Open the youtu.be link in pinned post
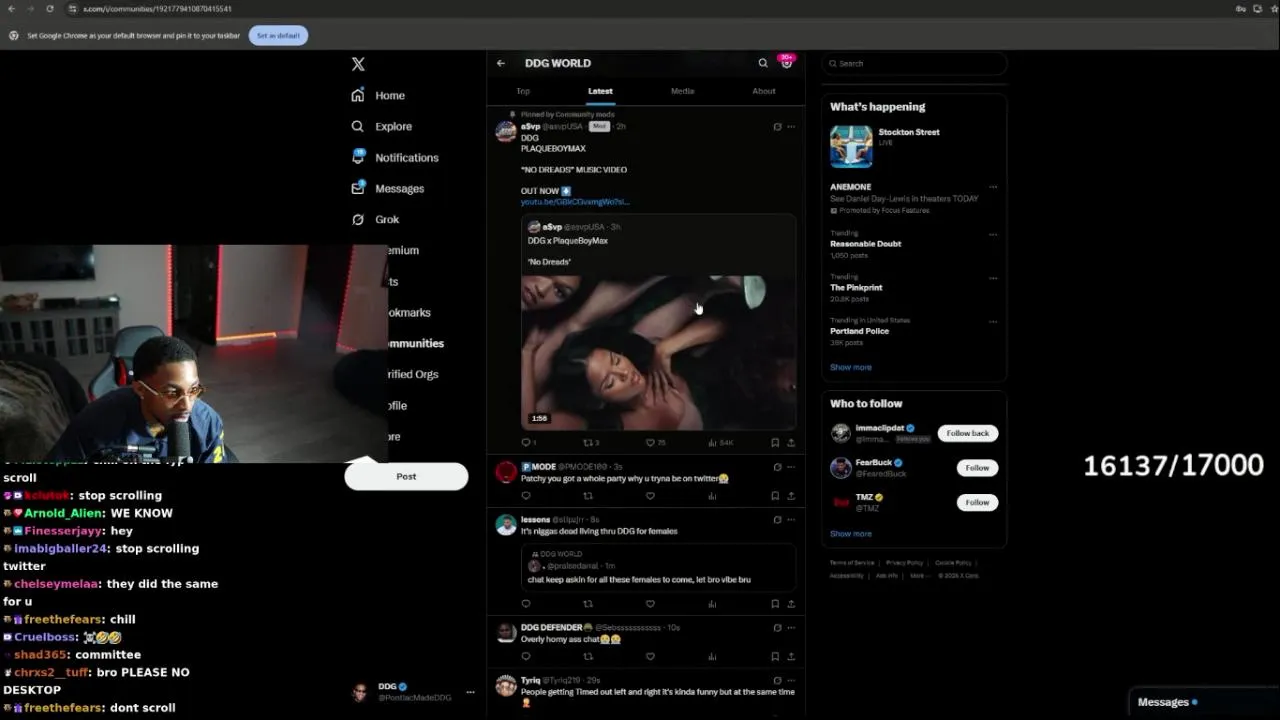Screen dimensions: 1280x720 tap(575, 201)
